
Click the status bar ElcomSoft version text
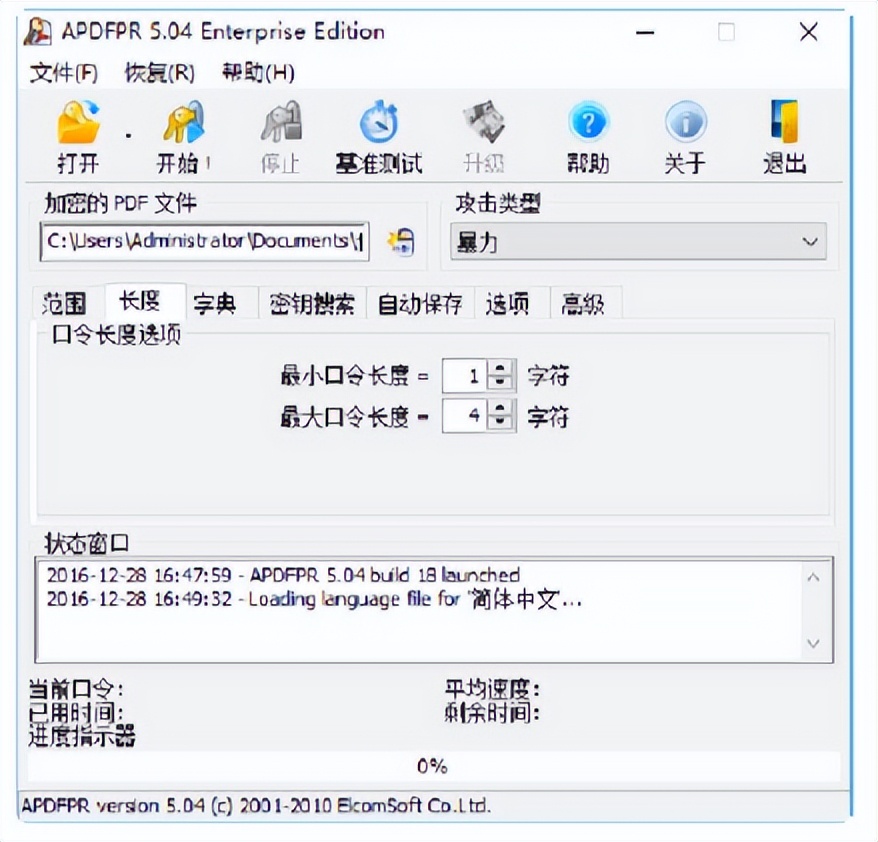point(256,806)
